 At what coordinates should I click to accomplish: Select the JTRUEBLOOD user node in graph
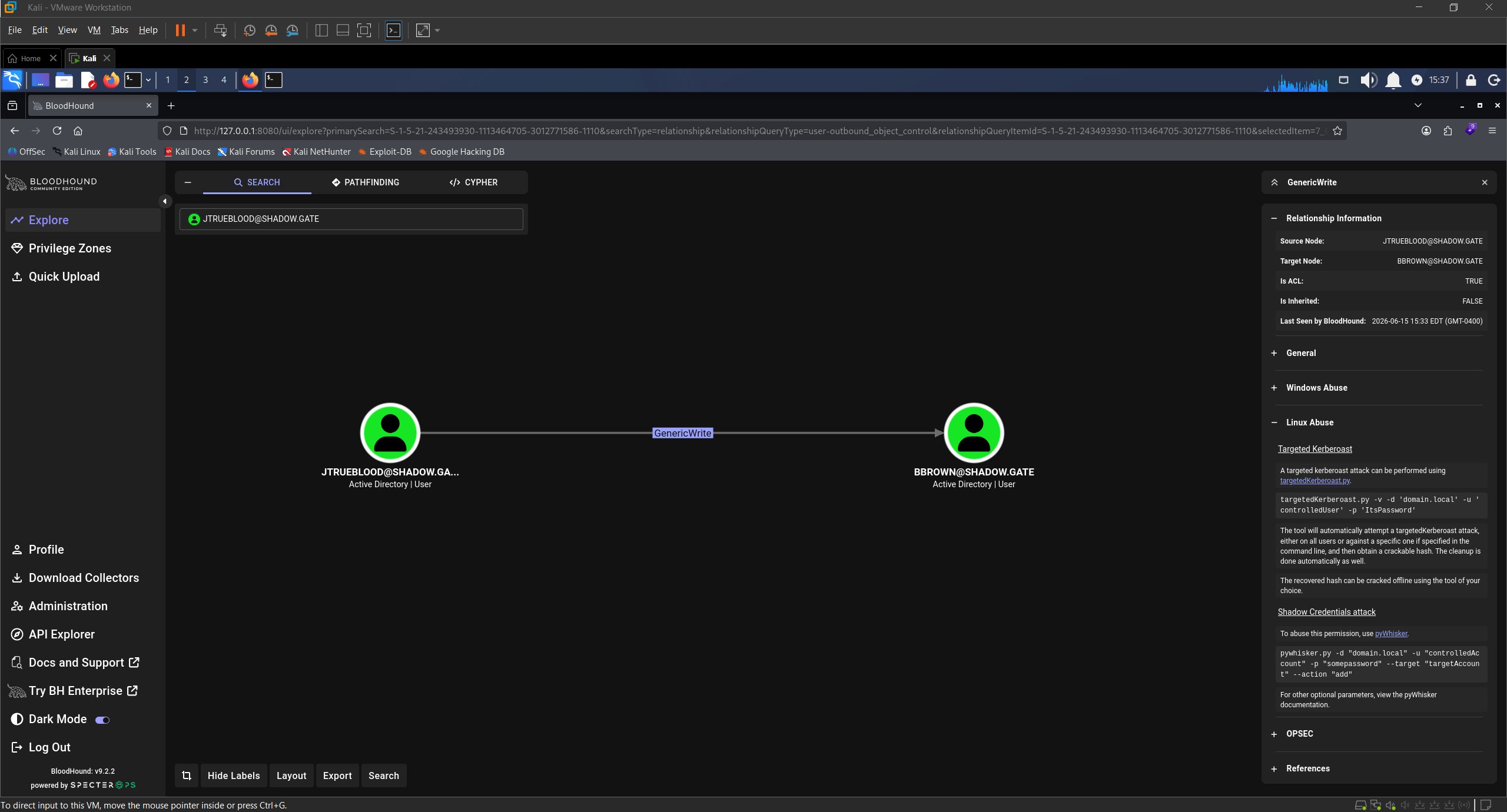pyautogui.click(x=390, y=433)
